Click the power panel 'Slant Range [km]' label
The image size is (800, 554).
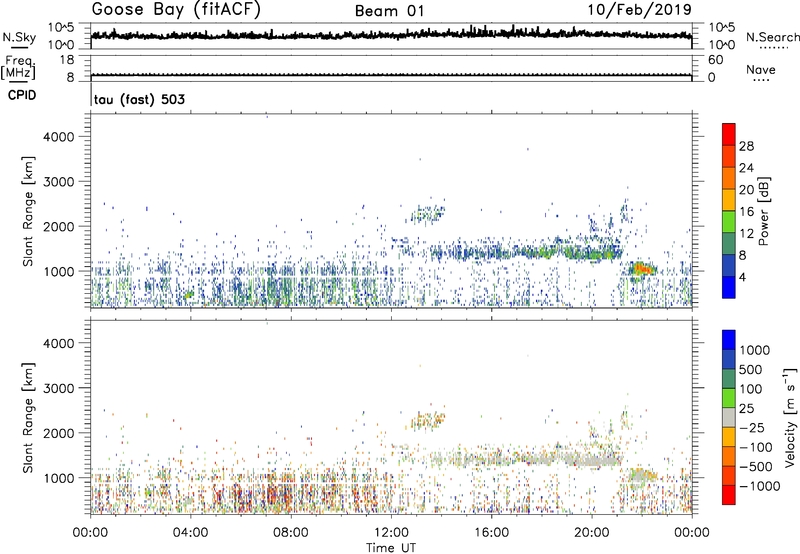28,211
